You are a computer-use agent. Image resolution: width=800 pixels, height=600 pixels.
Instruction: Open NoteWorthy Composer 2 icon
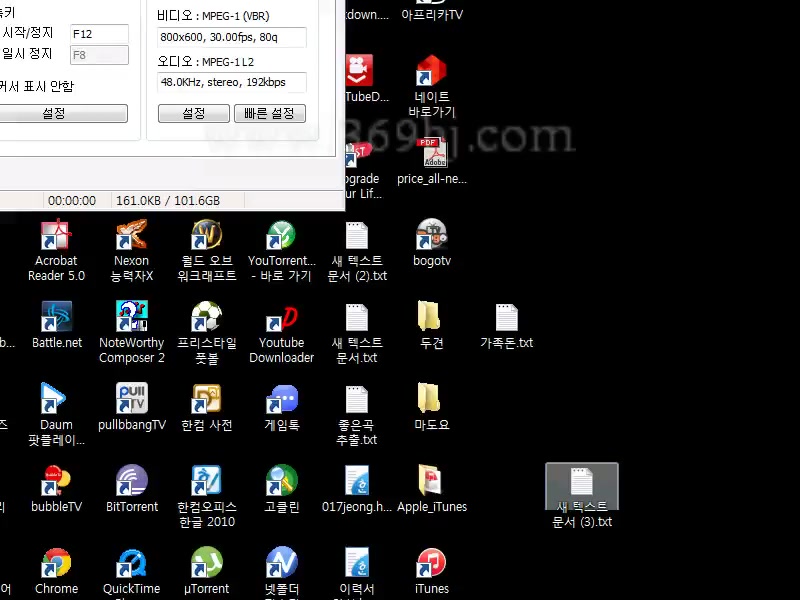132,319
